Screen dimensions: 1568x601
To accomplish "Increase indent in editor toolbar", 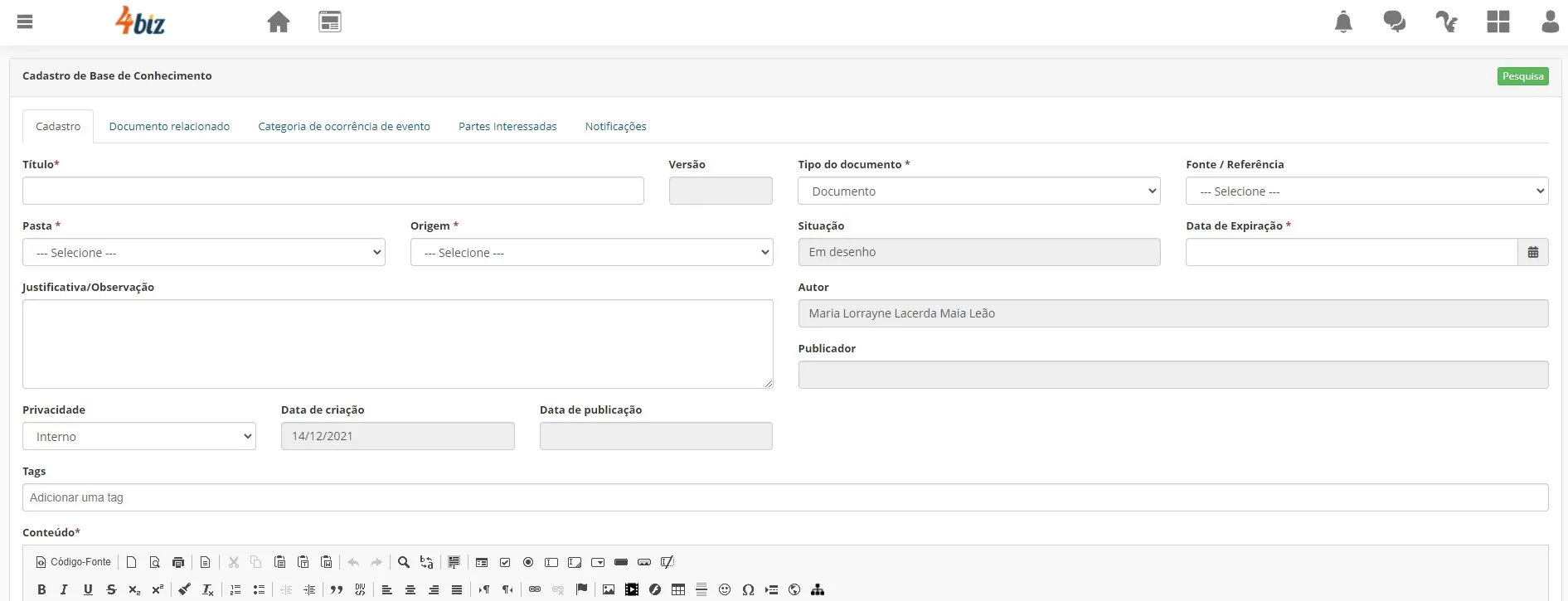I will click(x=309, y=589).
